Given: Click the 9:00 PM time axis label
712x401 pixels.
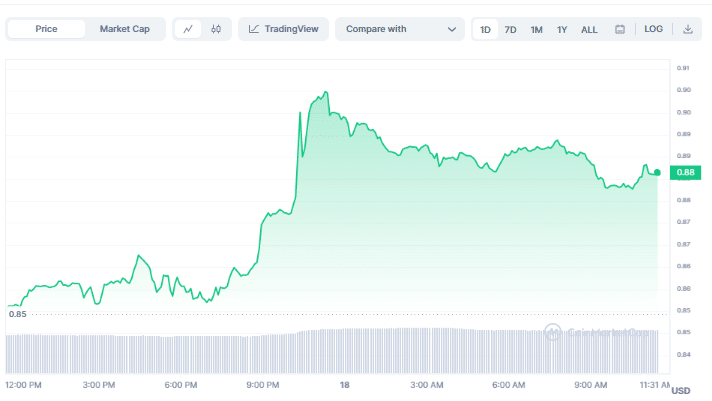Looking at the screenshot, I should coord(263,385).
